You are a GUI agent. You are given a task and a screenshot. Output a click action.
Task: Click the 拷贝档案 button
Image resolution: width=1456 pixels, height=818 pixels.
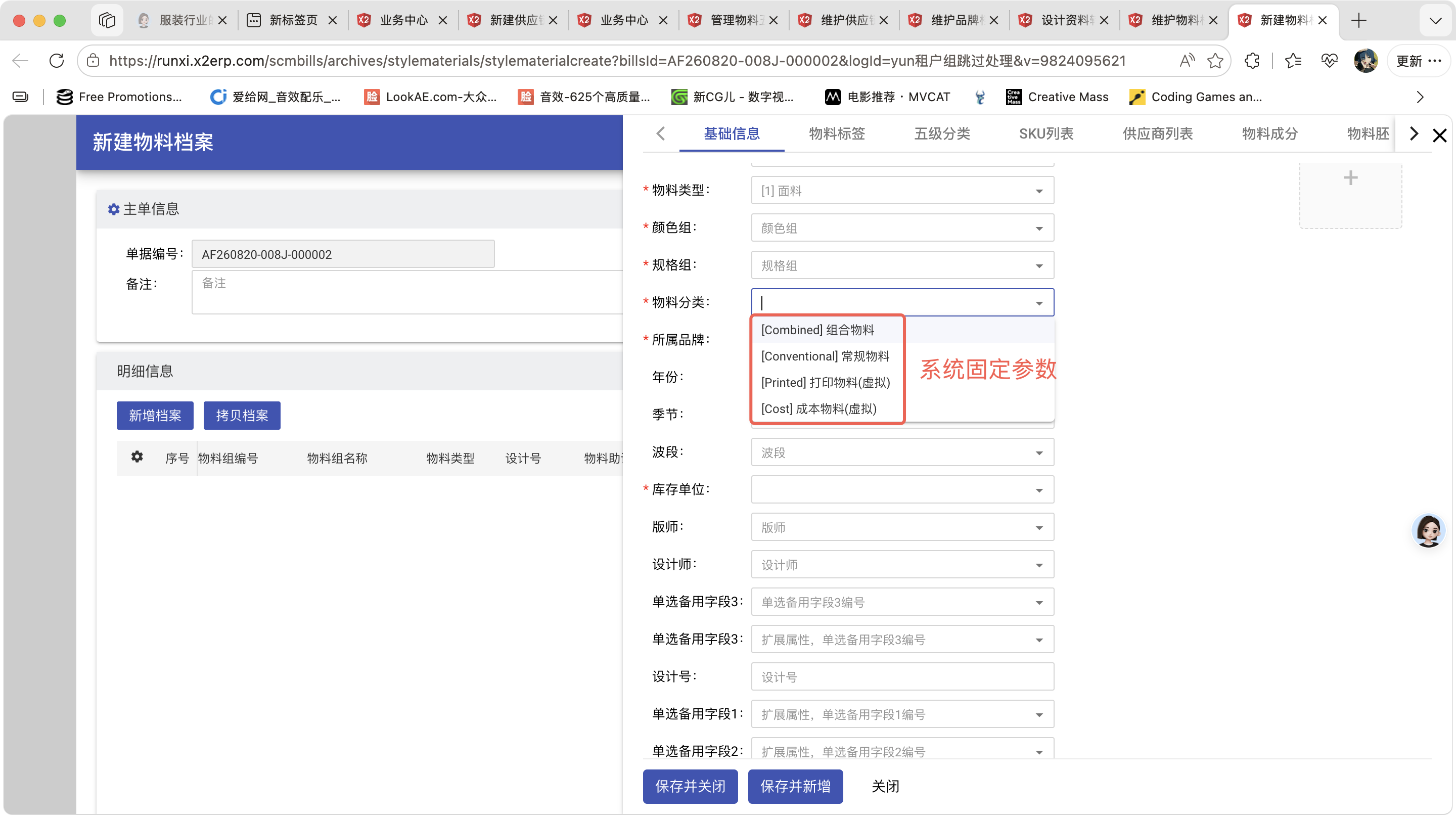tap(242, 416)
